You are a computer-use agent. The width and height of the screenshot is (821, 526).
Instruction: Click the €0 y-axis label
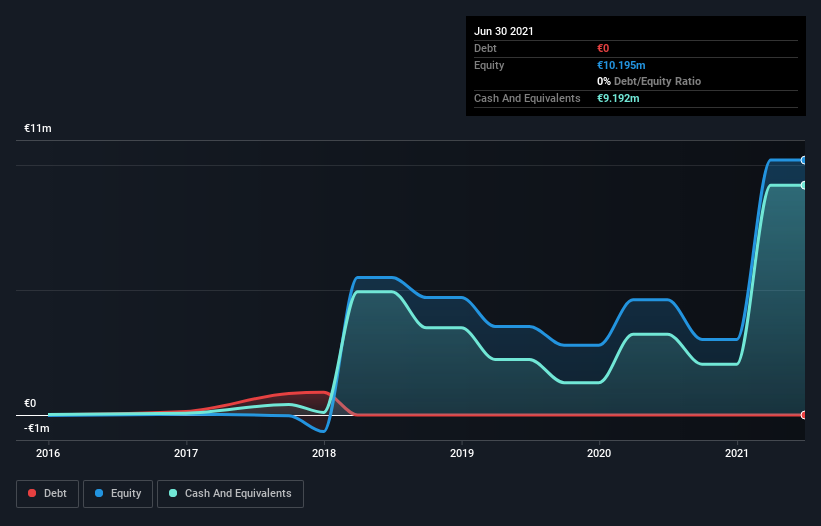point(30,403)
